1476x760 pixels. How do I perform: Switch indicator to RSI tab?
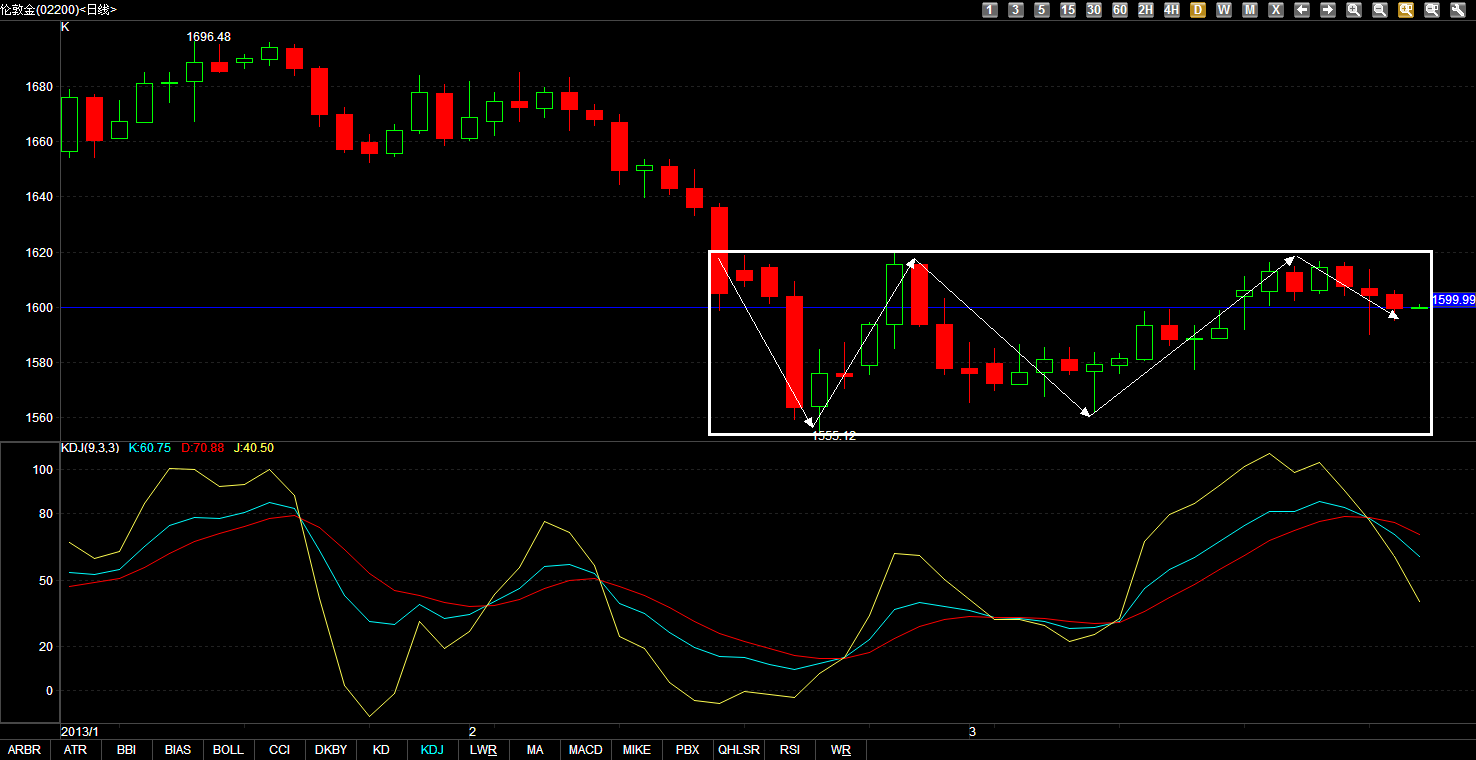[x=790, y=750]
